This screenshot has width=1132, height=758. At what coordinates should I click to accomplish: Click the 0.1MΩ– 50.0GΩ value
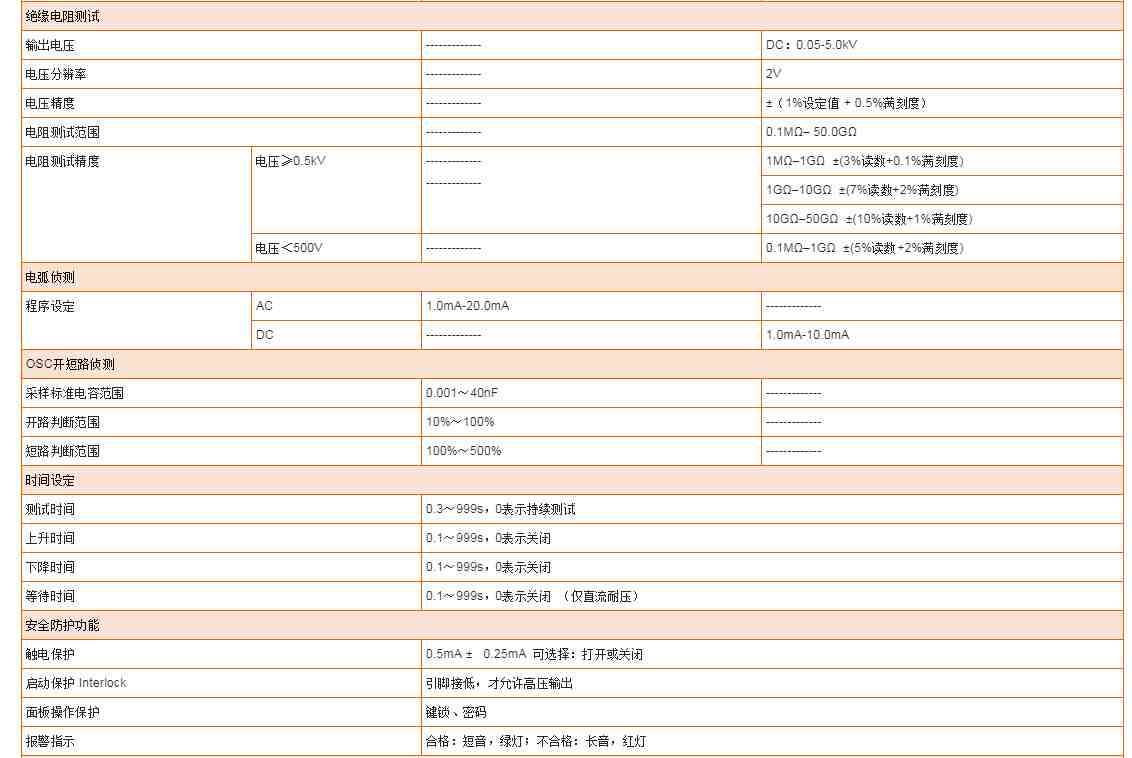coord(811,132)
